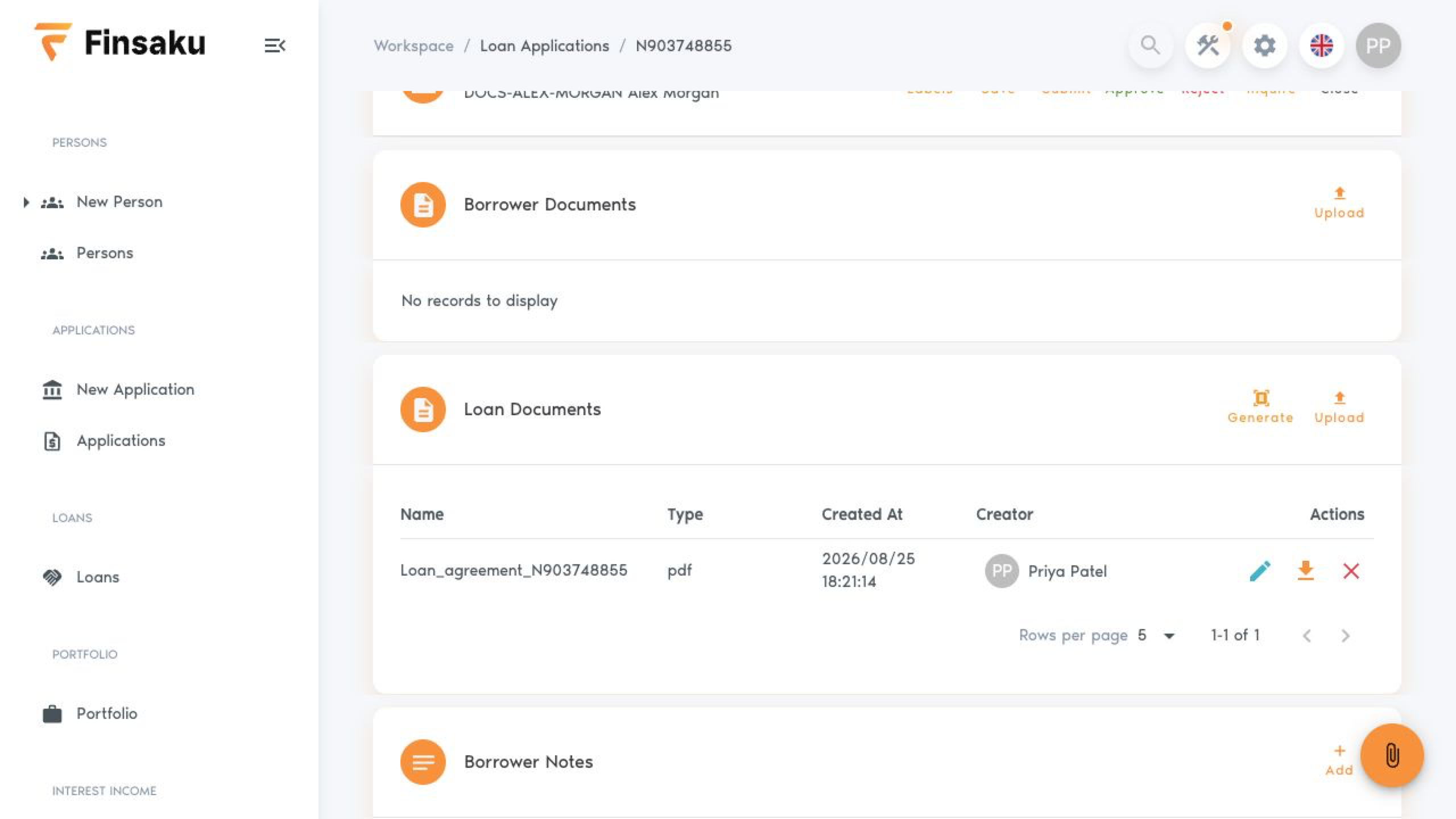
Task: Click the 2026/08/25 18:21:14 timestamp
Action: (868, 570)
